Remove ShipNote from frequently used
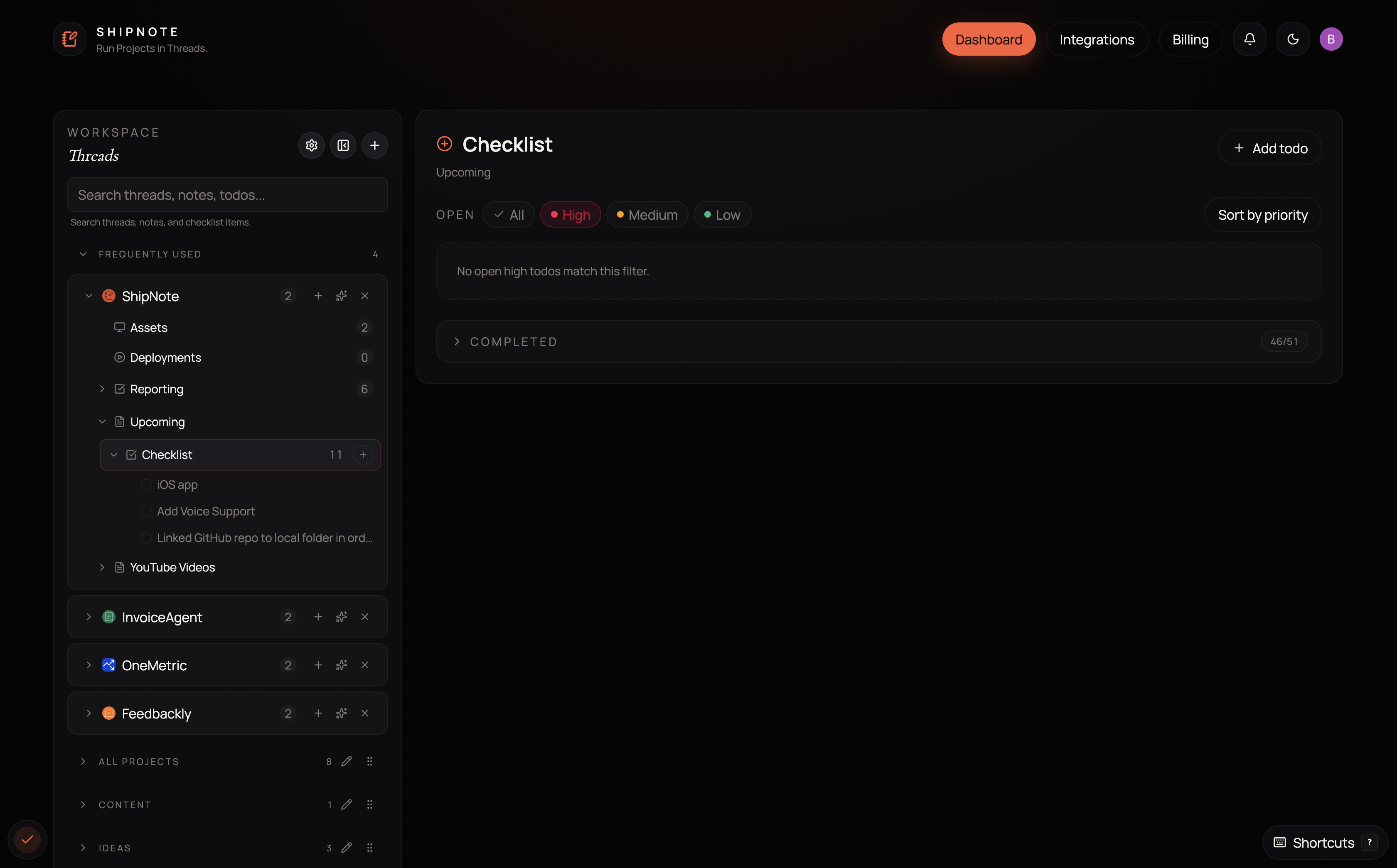The image size is (1397, 868). coord(364,296)
